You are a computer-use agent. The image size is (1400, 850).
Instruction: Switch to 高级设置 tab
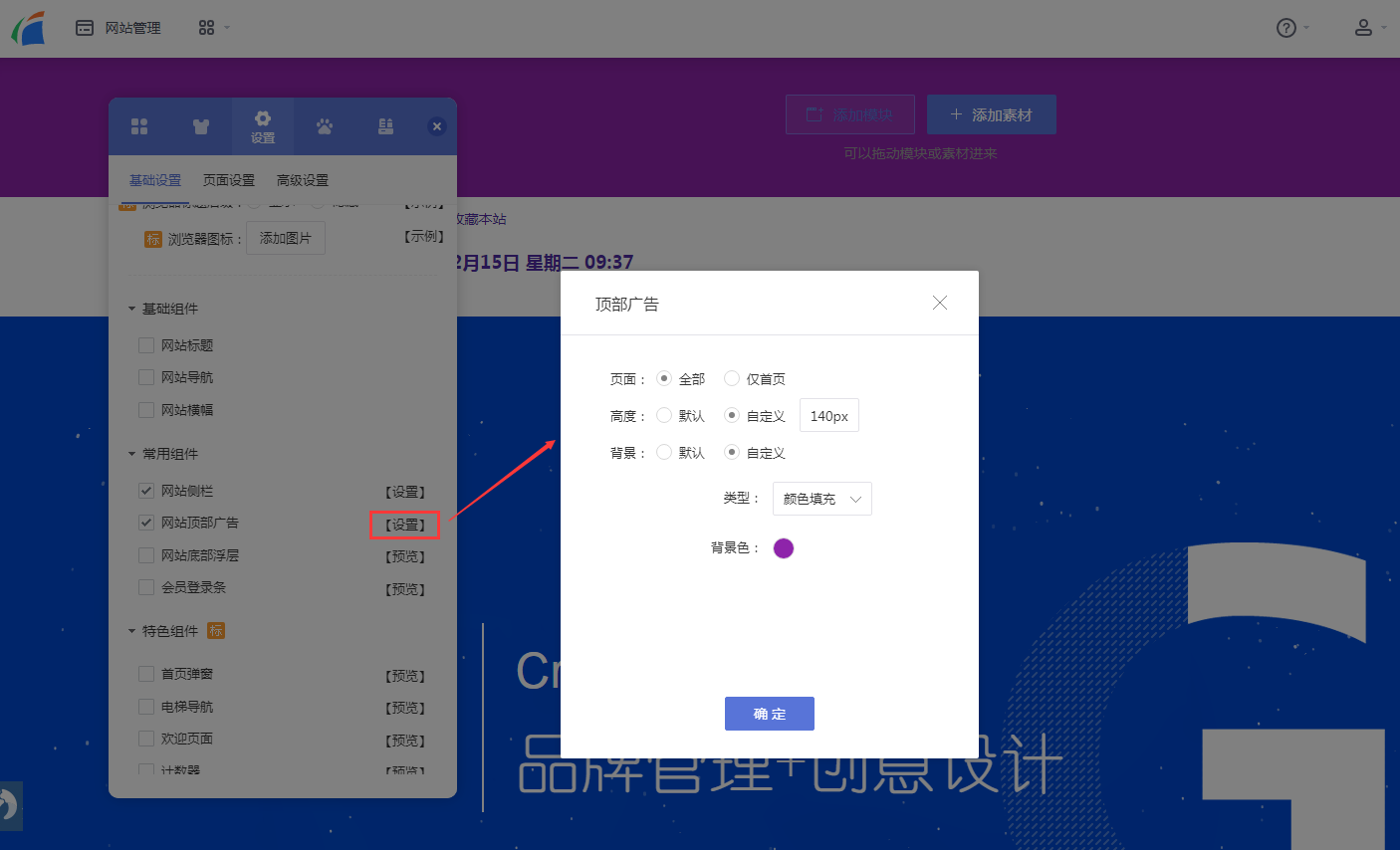[x=303, y=180]
